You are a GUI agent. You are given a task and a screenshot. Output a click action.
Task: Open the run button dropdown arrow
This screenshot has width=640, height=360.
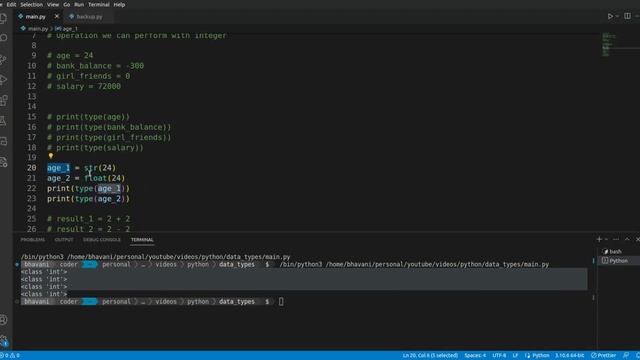(617, 16)
